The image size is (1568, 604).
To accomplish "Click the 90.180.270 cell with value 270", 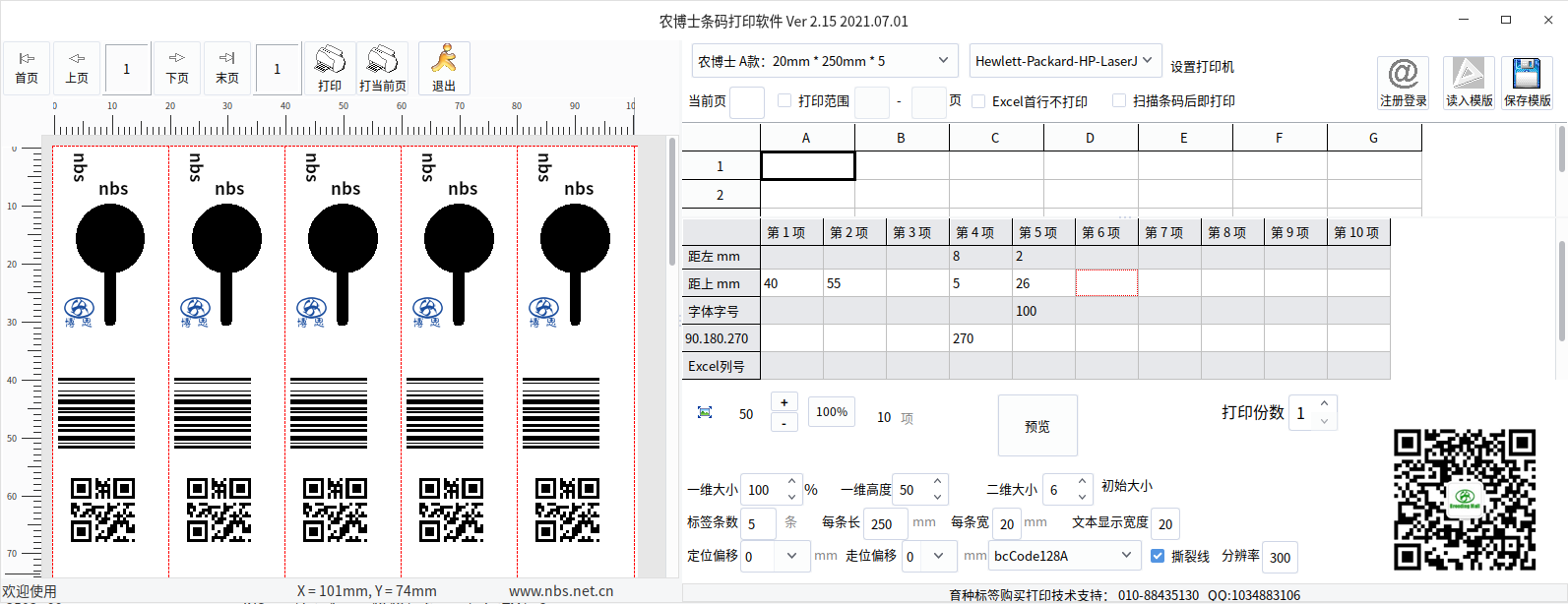I will coord(980,338).
